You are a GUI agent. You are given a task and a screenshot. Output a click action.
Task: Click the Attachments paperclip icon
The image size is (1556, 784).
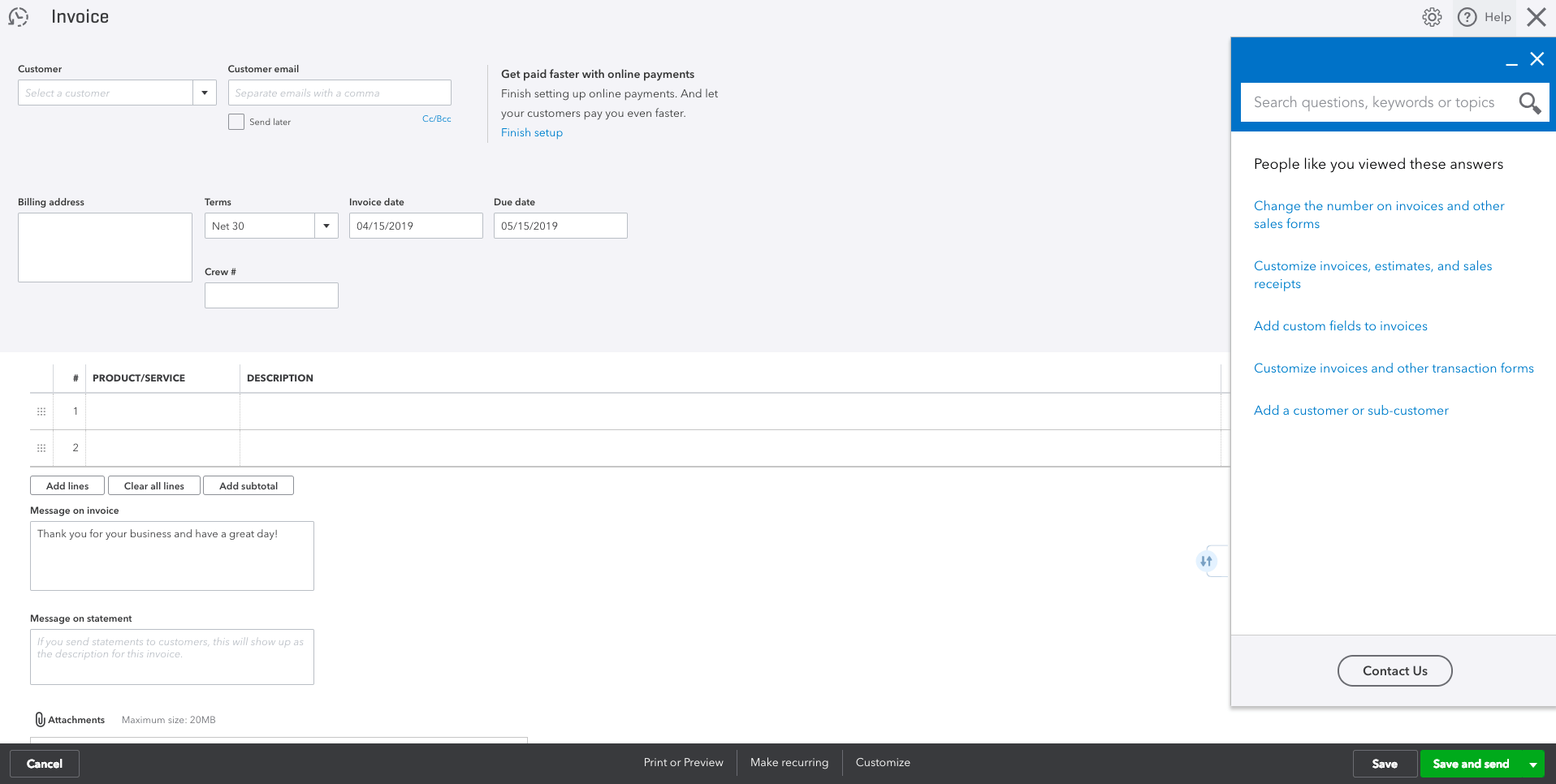click(x=40, y=719)
